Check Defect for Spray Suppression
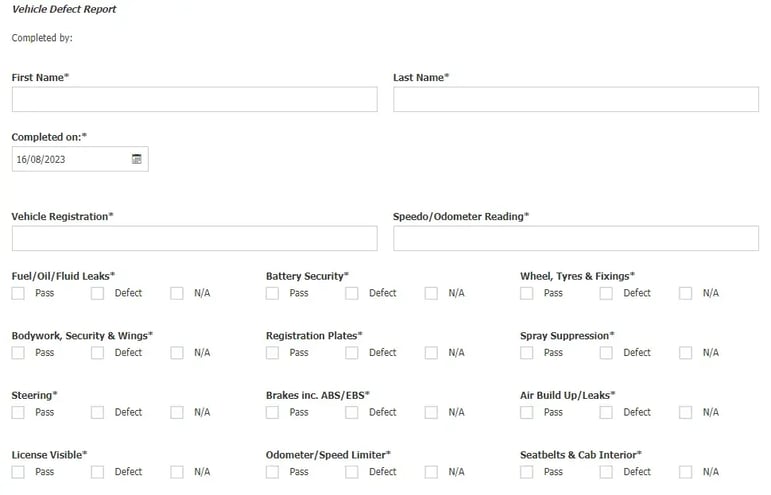Viewport: 771px width, 495px height. point(606,353)
